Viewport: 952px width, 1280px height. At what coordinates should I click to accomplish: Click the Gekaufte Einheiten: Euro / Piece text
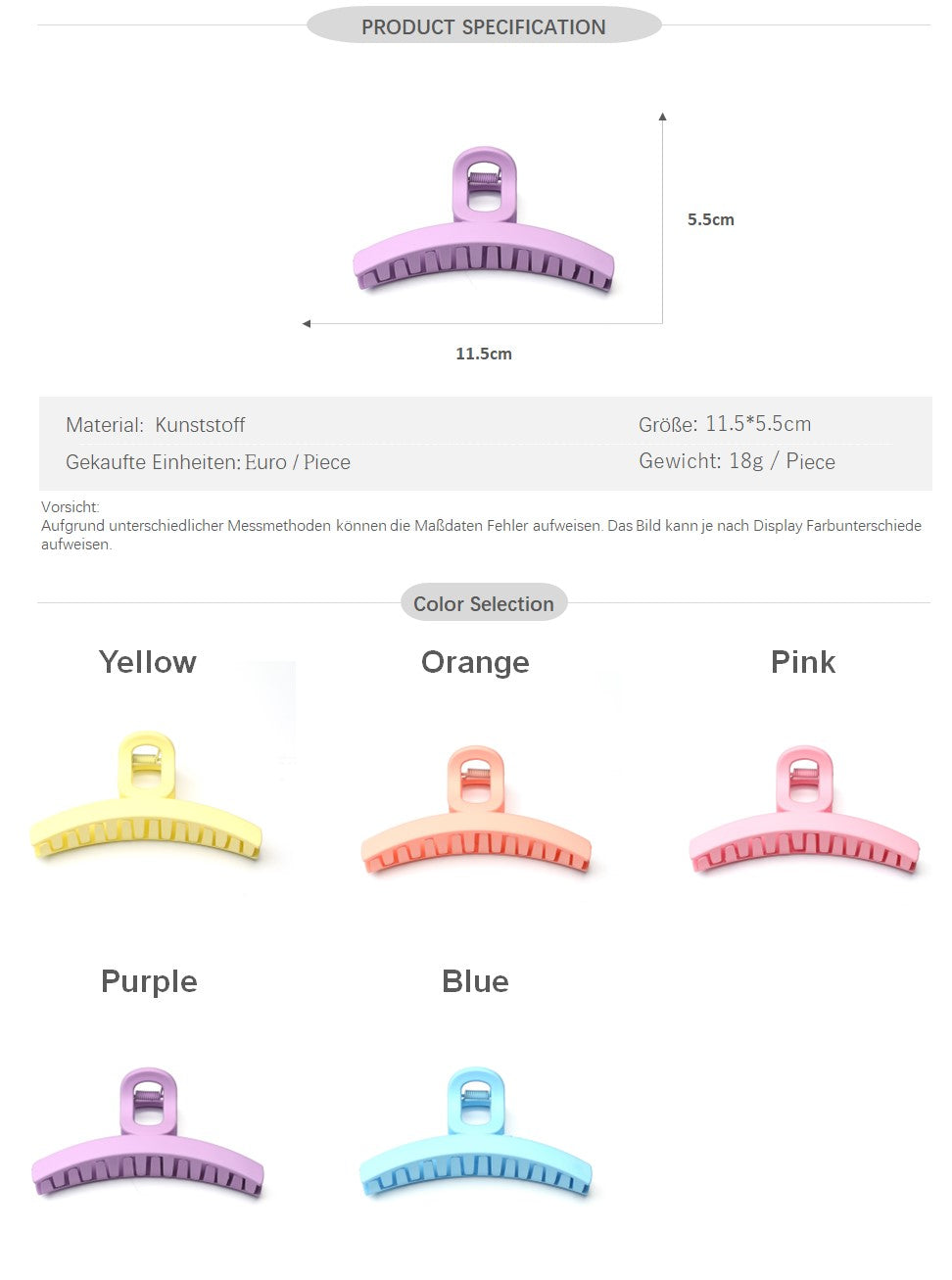tap(208, 462)
